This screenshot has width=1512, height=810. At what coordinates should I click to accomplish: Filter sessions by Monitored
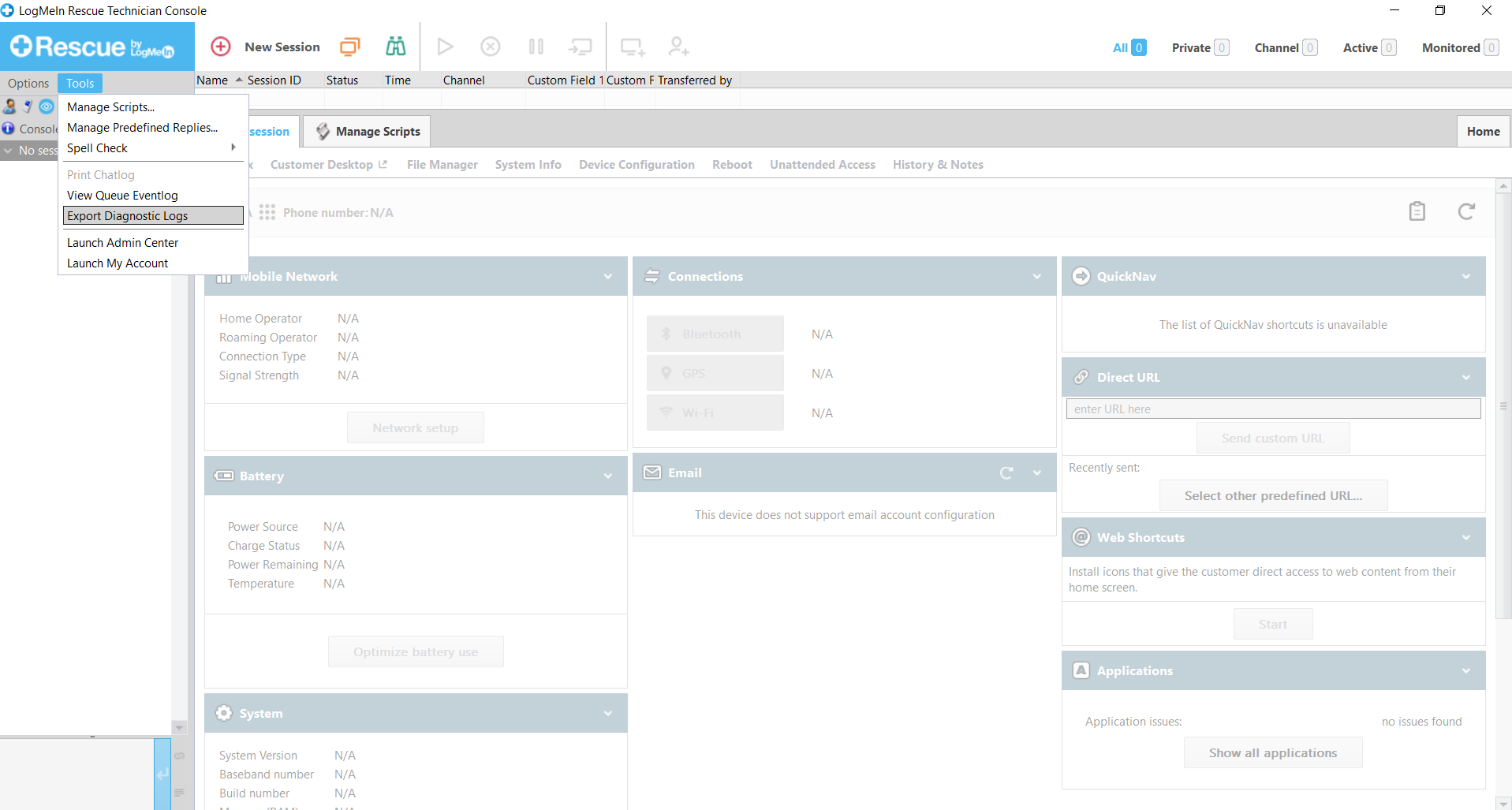pyautogui.click(x=1460, y=47)
